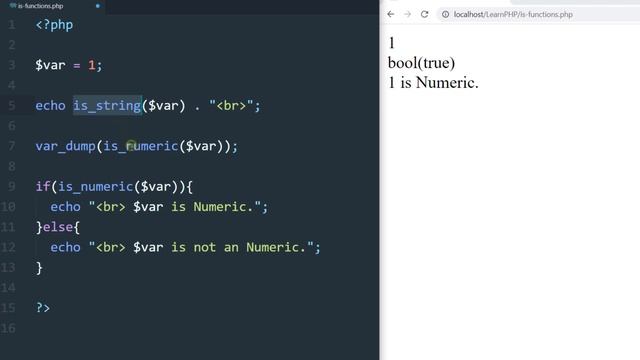Screen dimensions: 640x360
Task: Click the address bar URL localhost/LearnPHP/is-functions.php
Action: 513,14
